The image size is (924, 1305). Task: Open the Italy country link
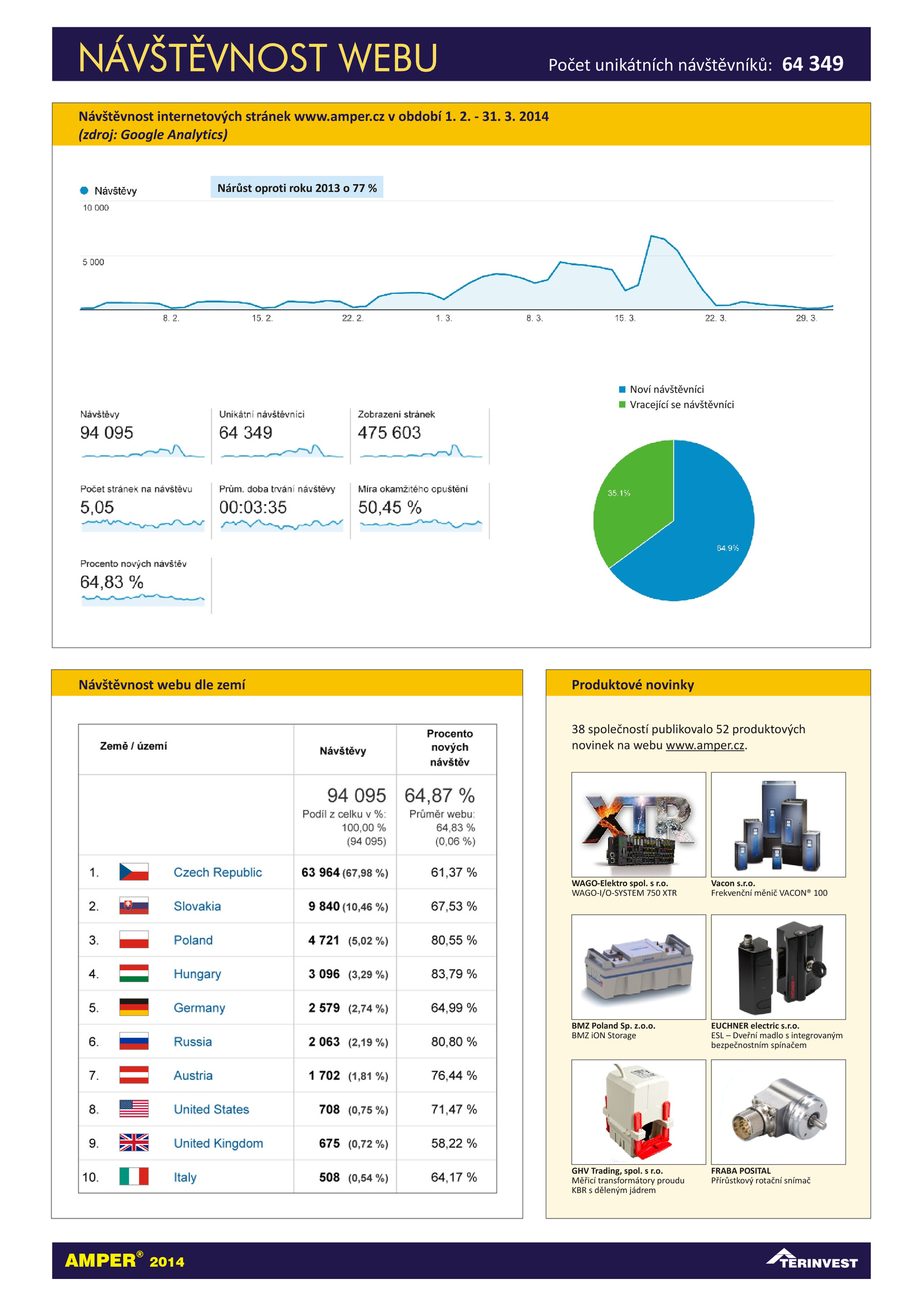(185, 1177)
